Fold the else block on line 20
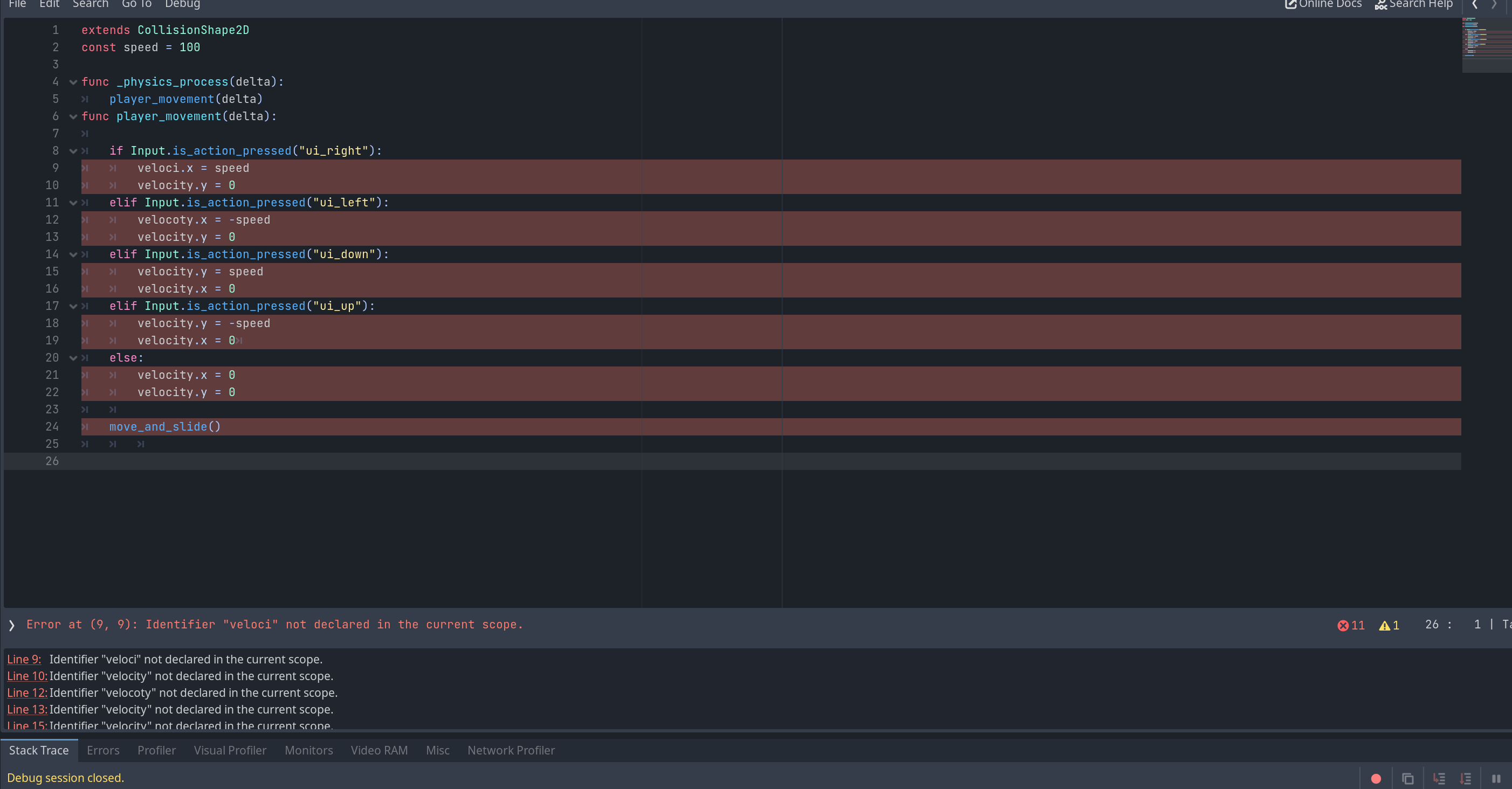 [x=73, y=358]
